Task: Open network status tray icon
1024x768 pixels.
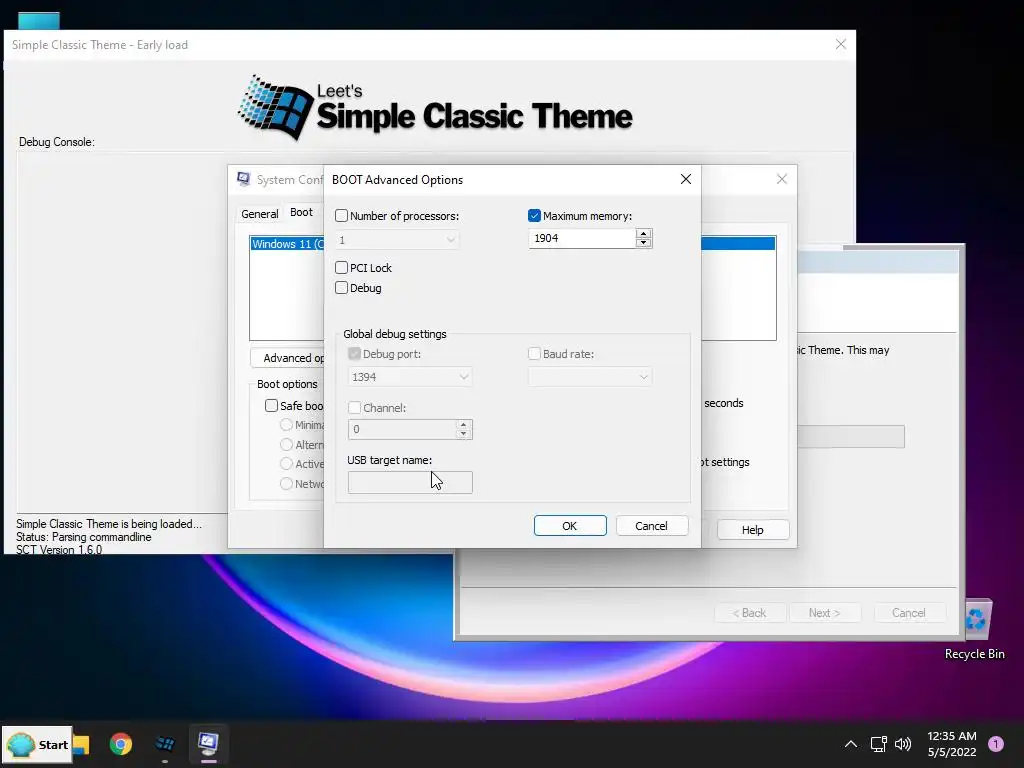Action: click(x=878, y=744)
